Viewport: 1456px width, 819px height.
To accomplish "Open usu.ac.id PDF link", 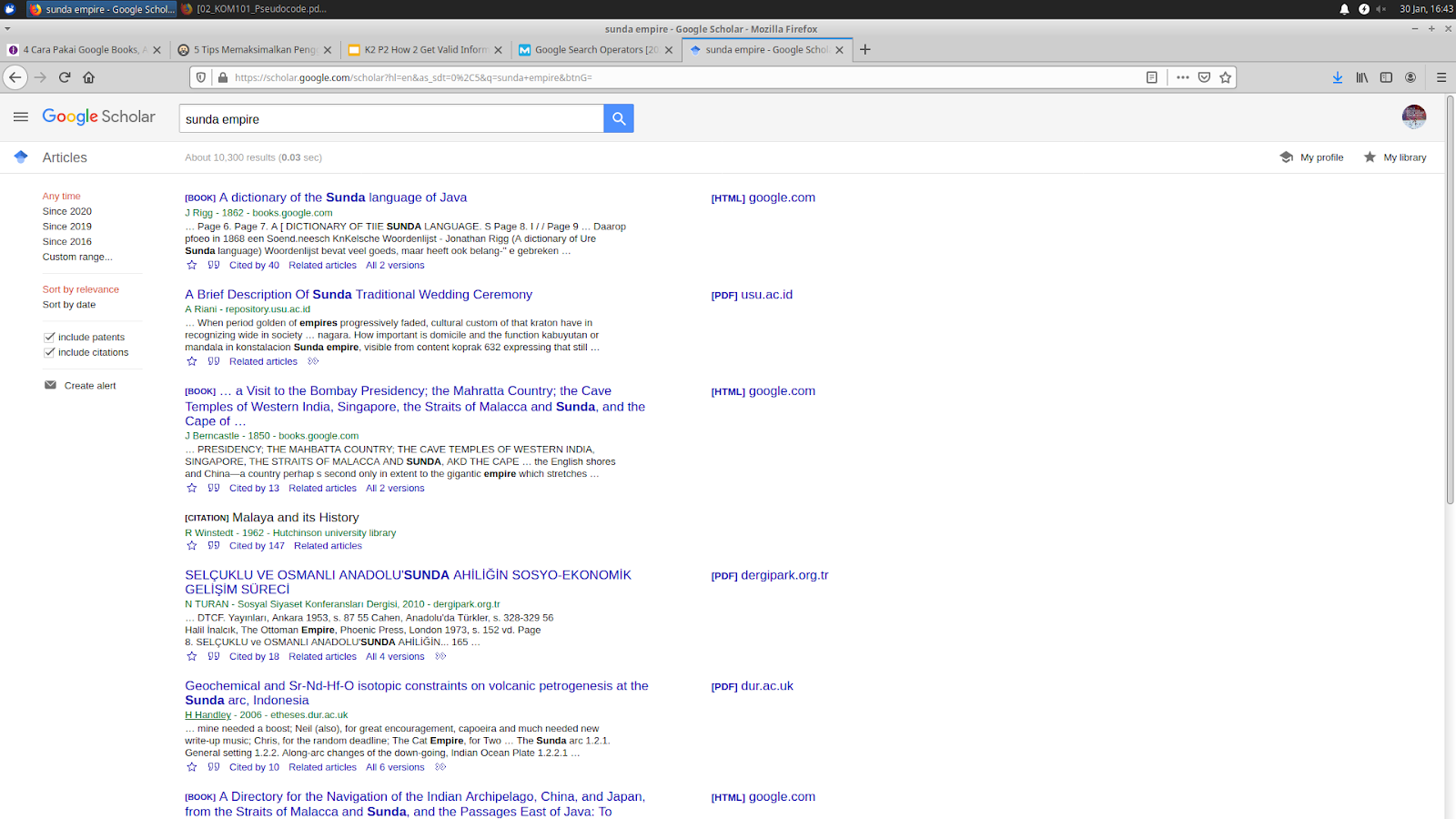I will [x=753, y=295].
